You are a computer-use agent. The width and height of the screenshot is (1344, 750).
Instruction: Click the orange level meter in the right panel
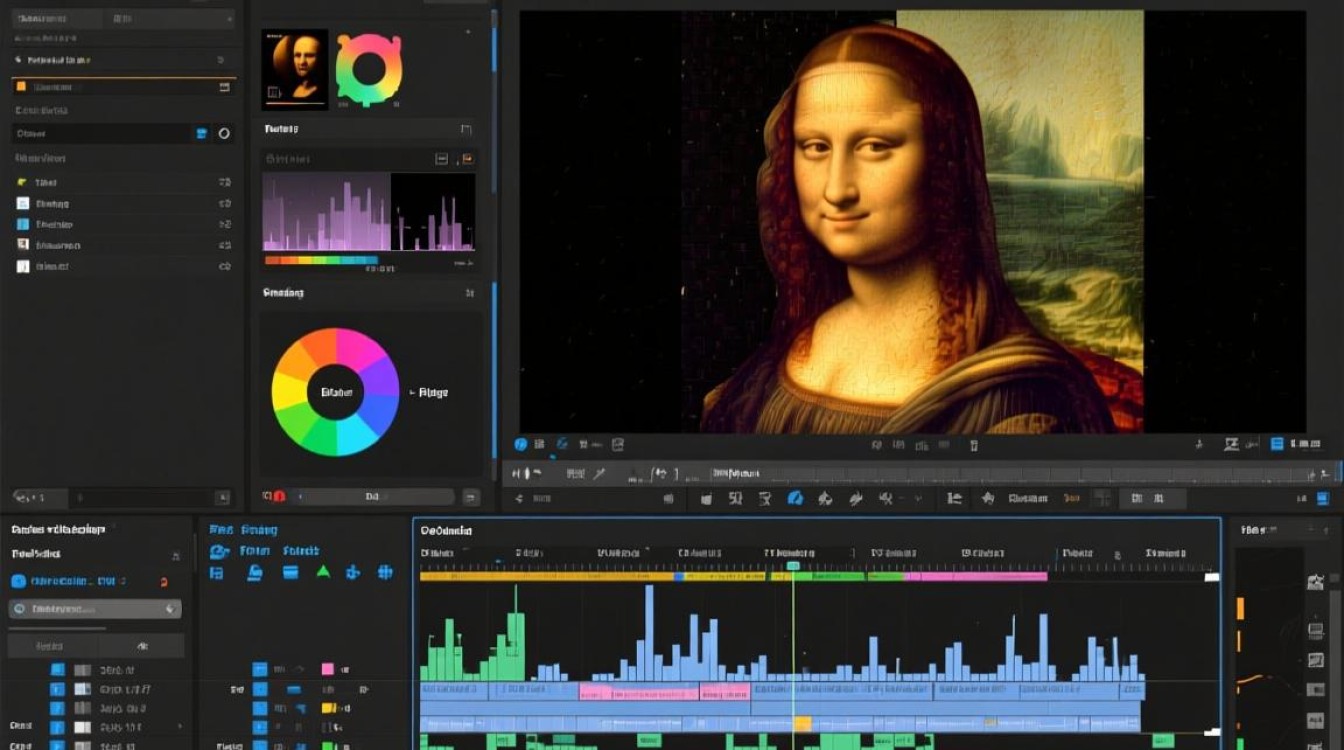[x=1240, y=608]
